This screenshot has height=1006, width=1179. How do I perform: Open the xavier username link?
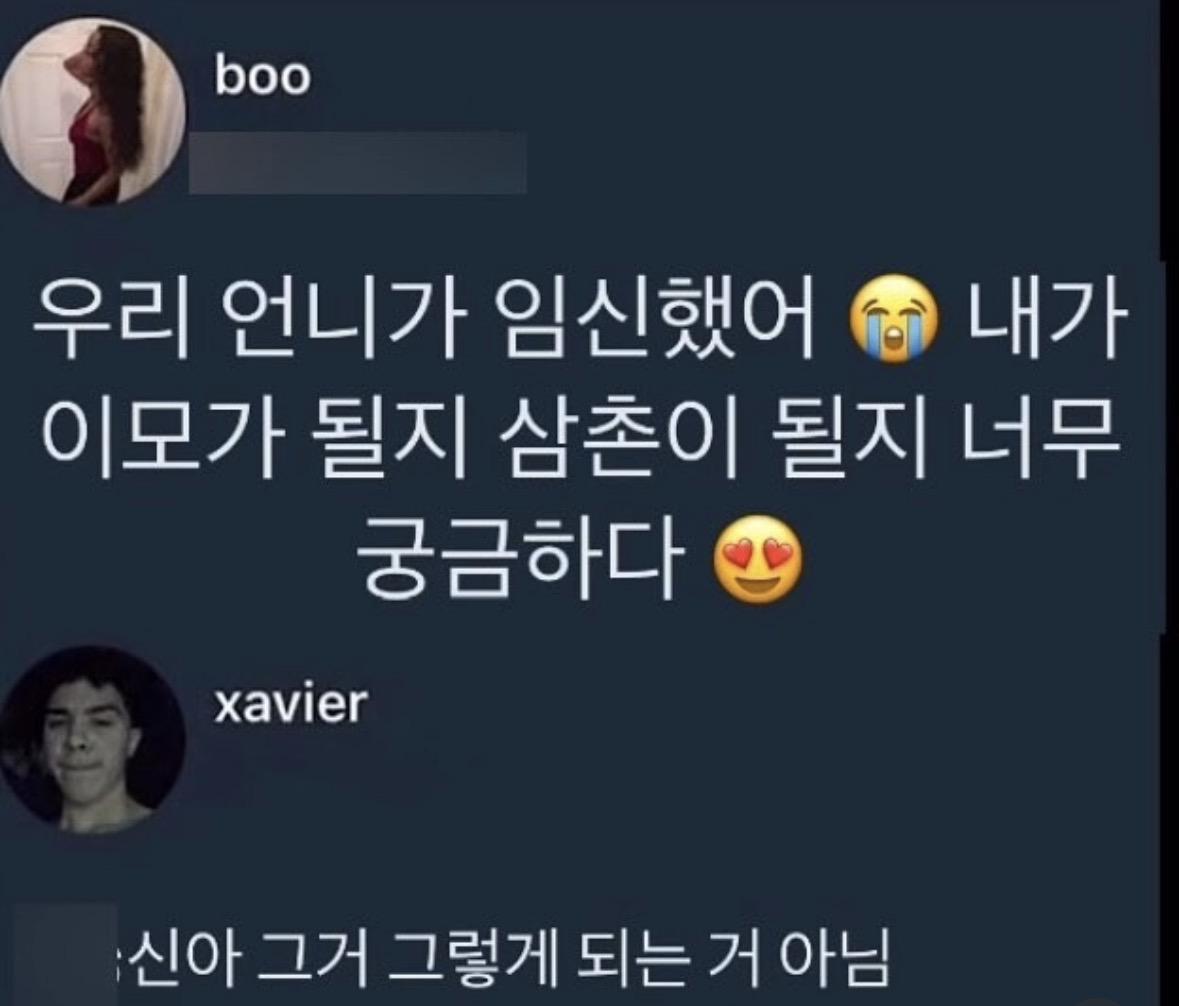pyautogui.click(x=291, y=704)
